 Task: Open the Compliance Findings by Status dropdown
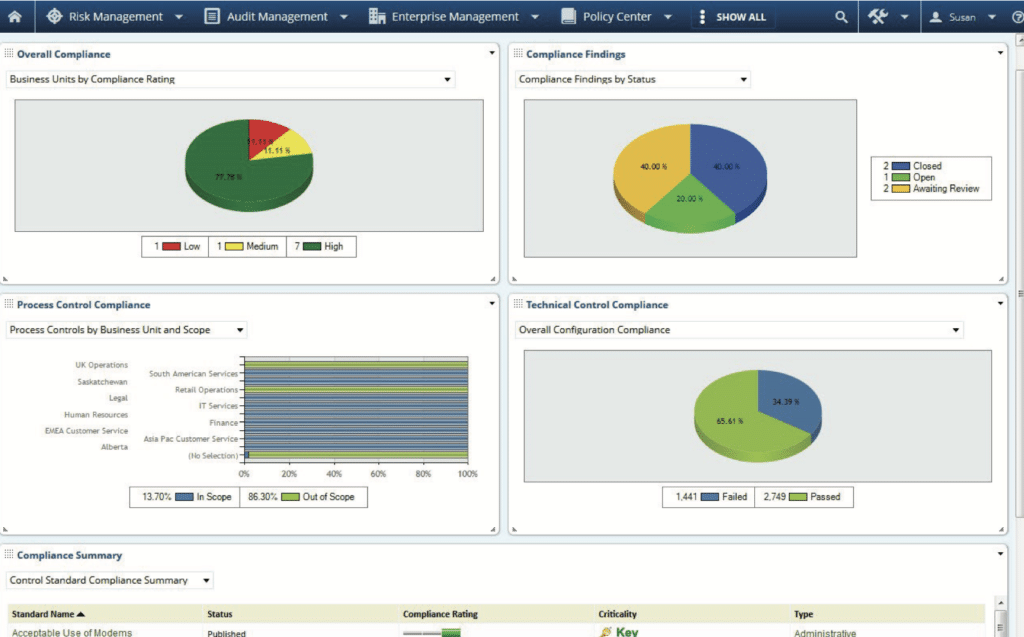tap(742, 79)
